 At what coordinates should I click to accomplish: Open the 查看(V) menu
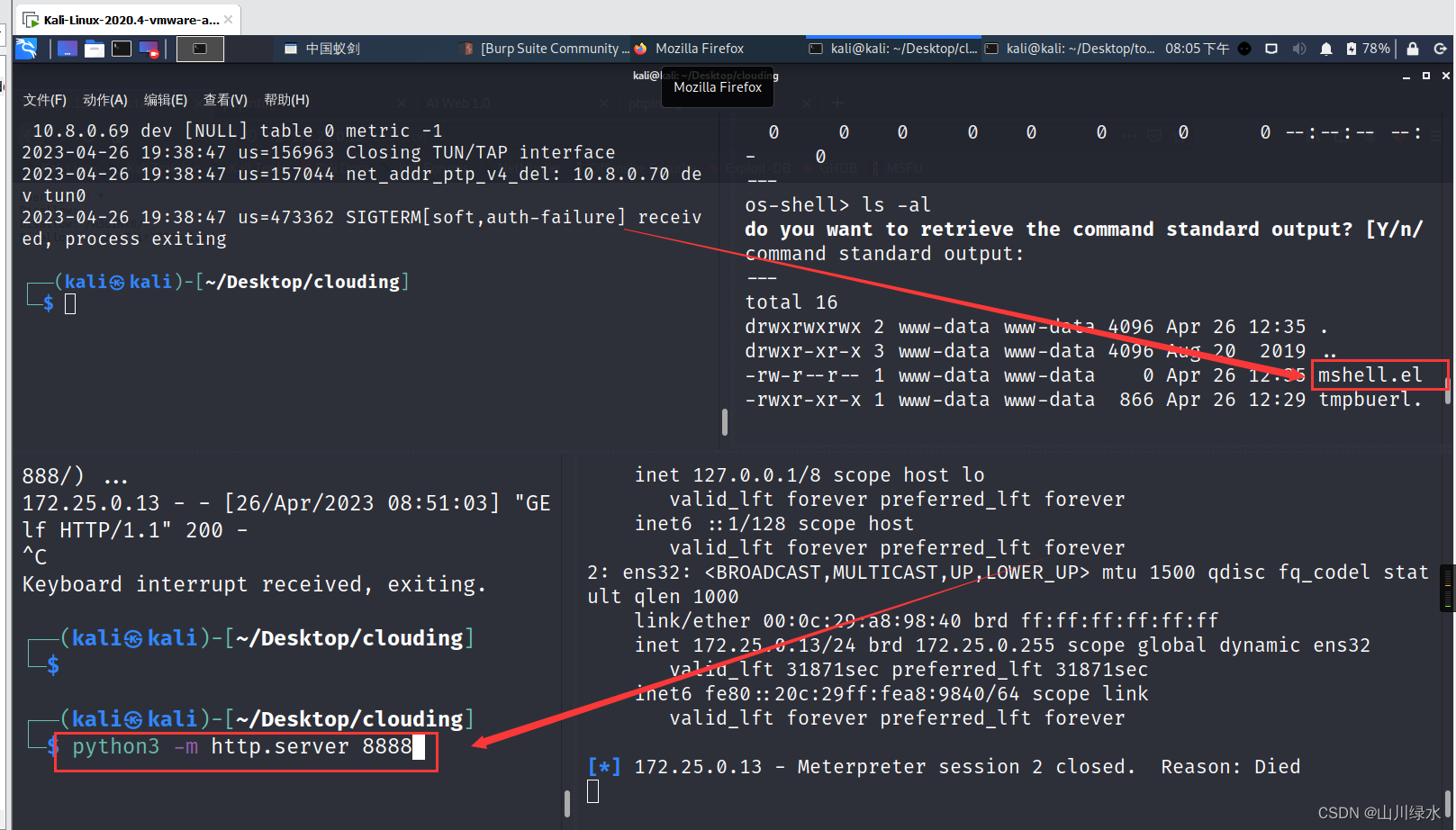[225, 100]
